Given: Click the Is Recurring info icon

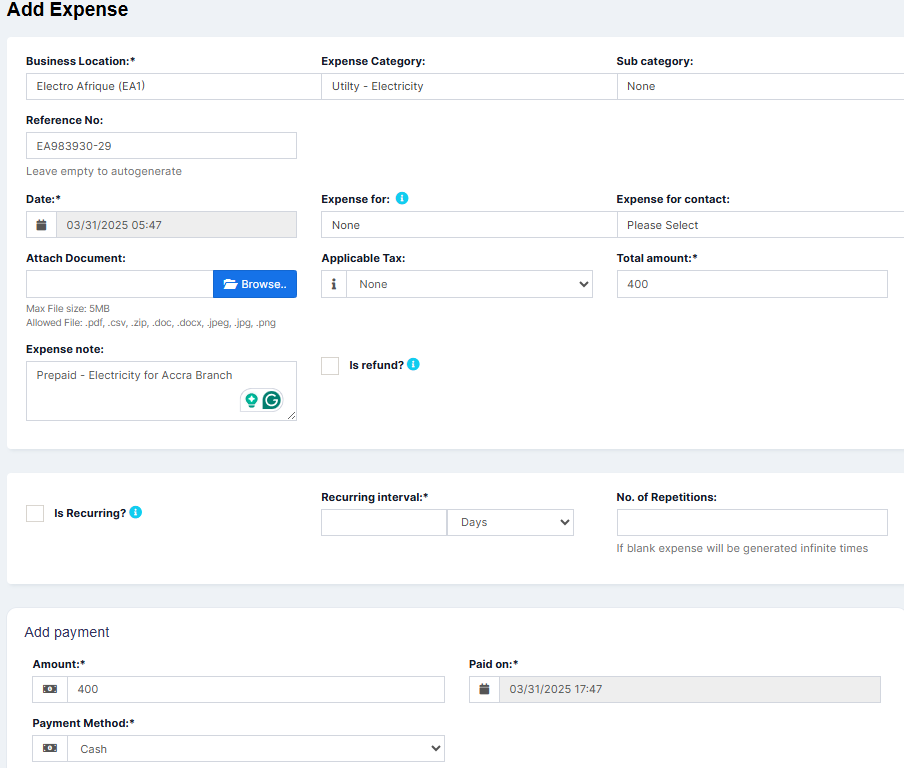Looking at the screenshot, I should tap(135, 512).
